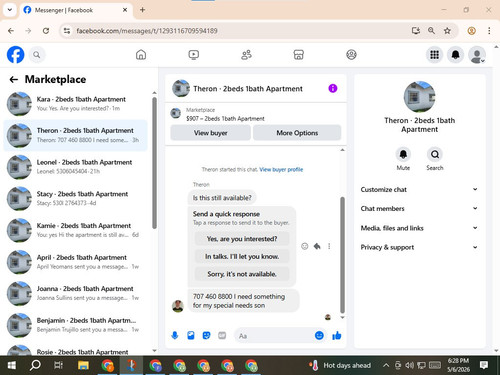
Task: Open File Explorer from taskbar
Action: [x=83, y=366]
